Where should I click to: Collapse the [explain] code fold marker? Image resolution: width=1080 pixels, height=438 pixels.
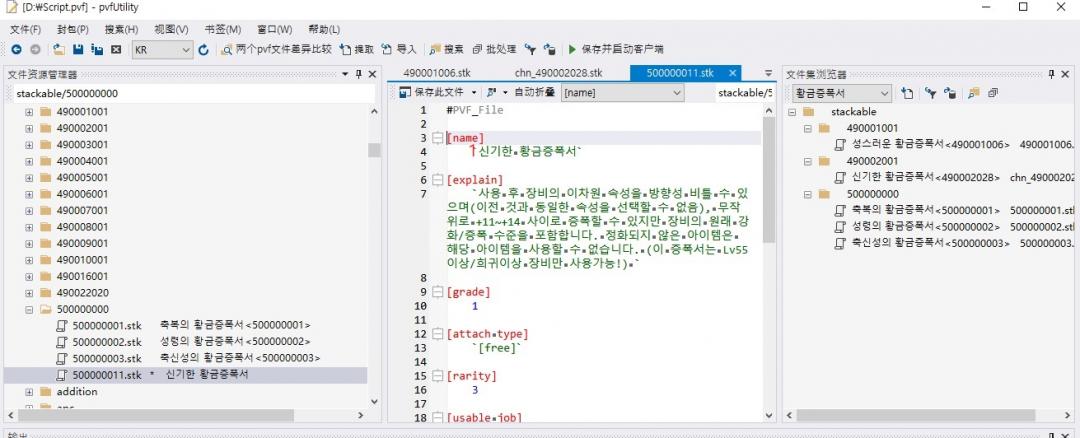point(437,180)
